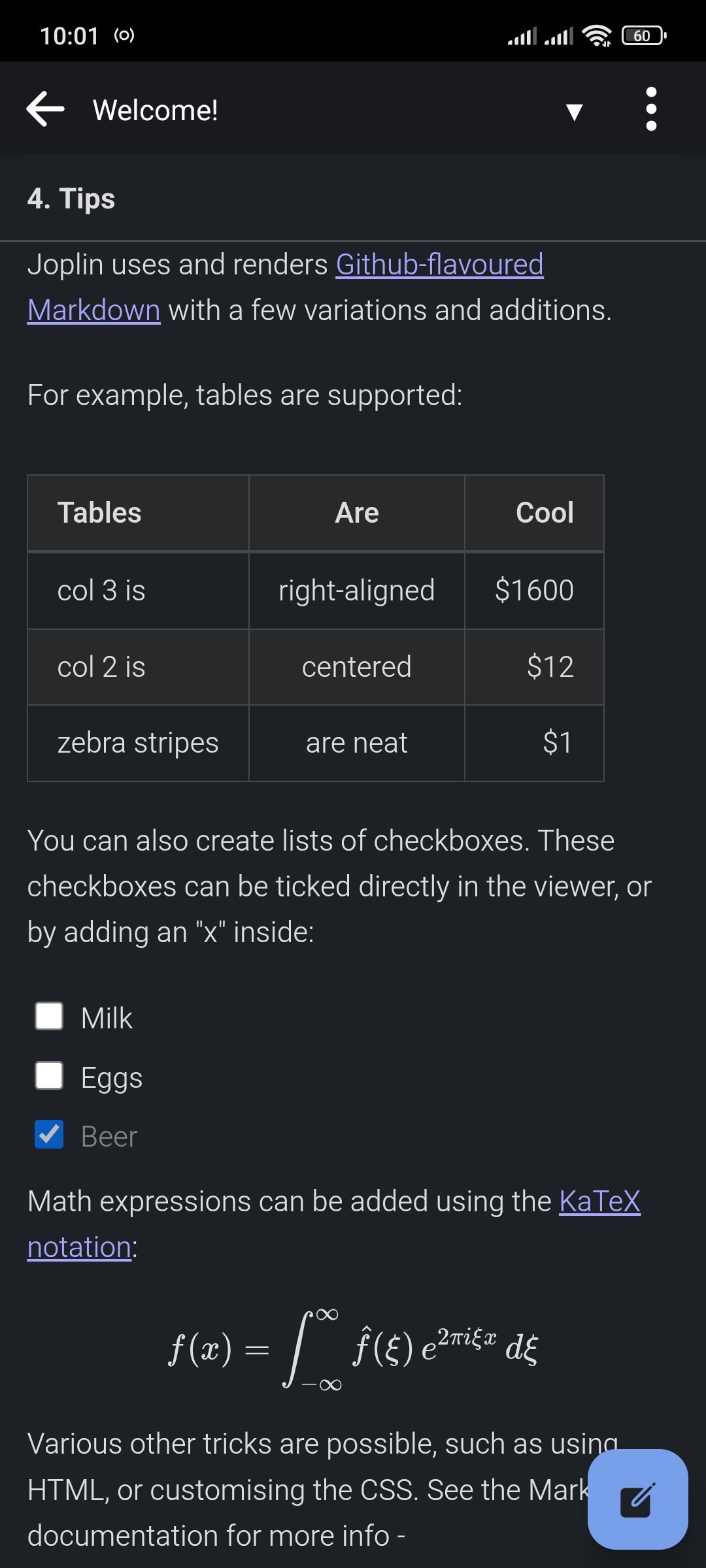Tick the Eggs checkbox
This screenshot has height=1568, width=706.
click(x=49, y=1075)
